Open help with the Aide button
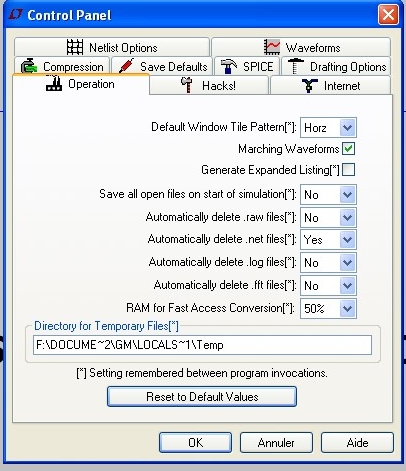 [357, 442]
